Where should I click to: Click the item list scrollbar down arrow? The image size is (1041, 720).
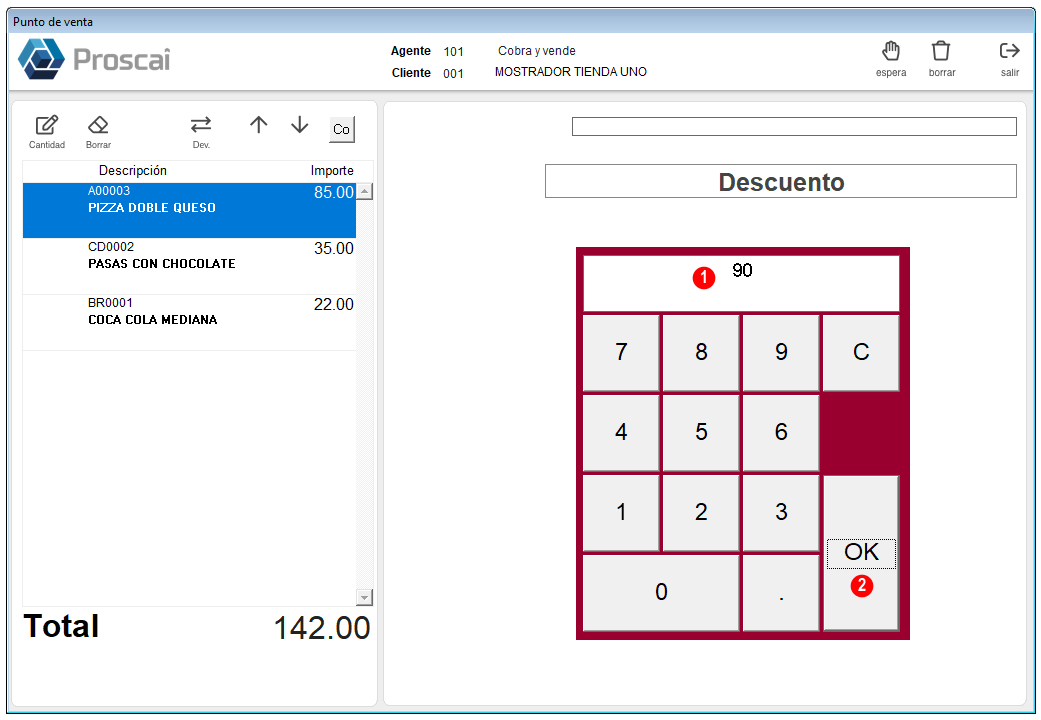364,597
